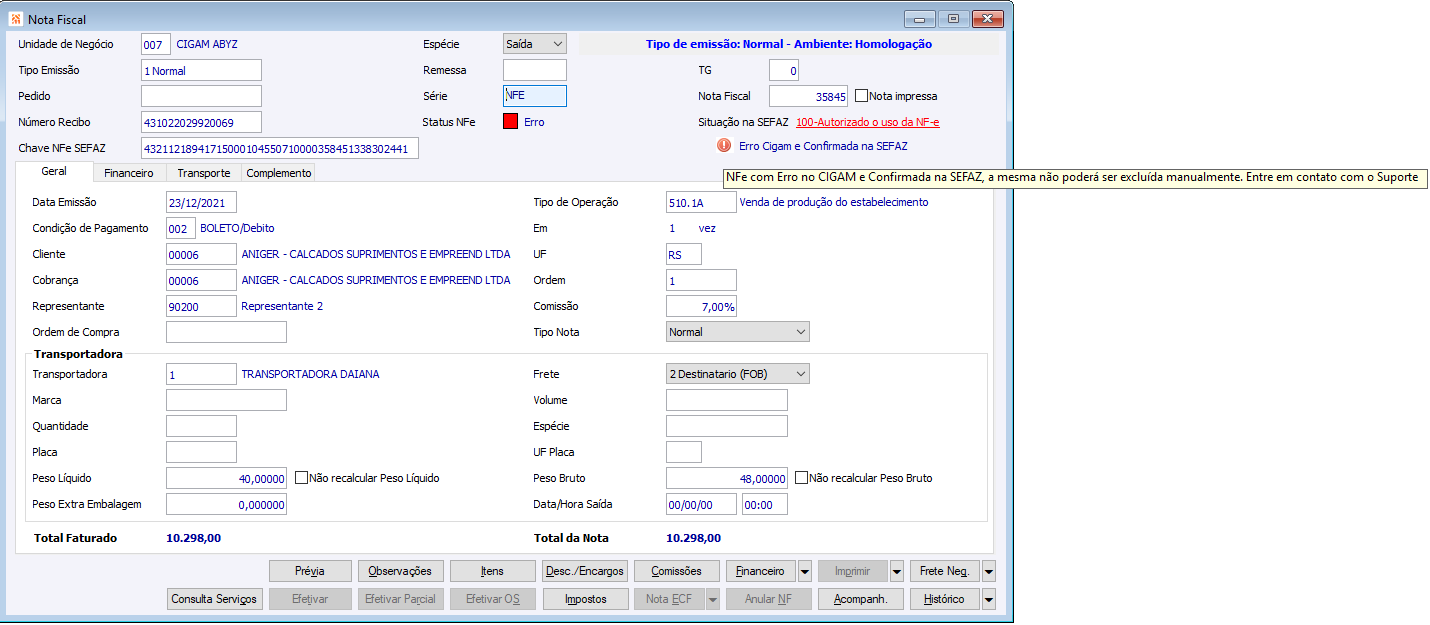
Task: Click the Chave NFe SEFAZ field
Action: tap(280, 148)
